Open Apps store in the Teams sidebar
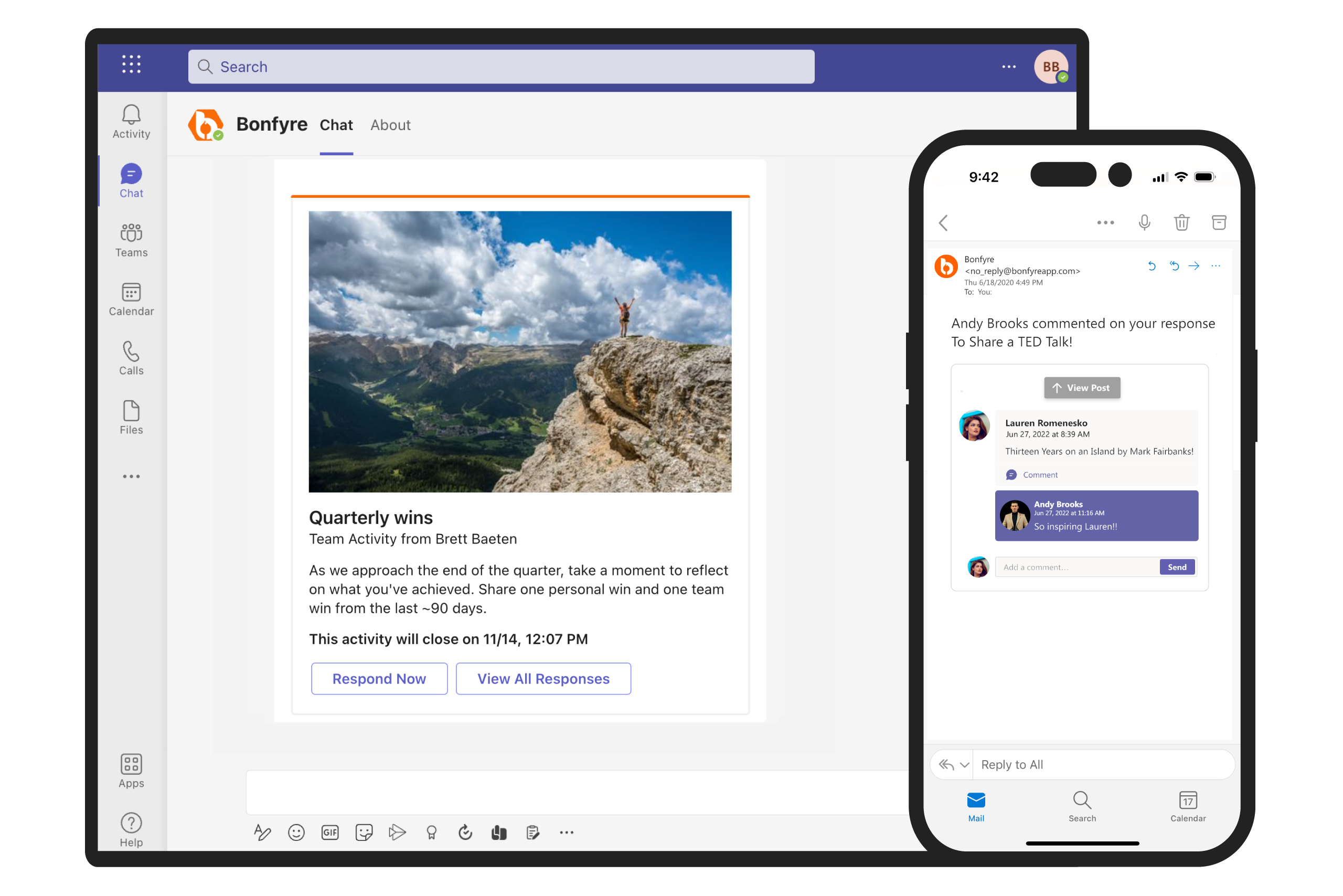The image size is (1343, 896). tap(131, 772)
